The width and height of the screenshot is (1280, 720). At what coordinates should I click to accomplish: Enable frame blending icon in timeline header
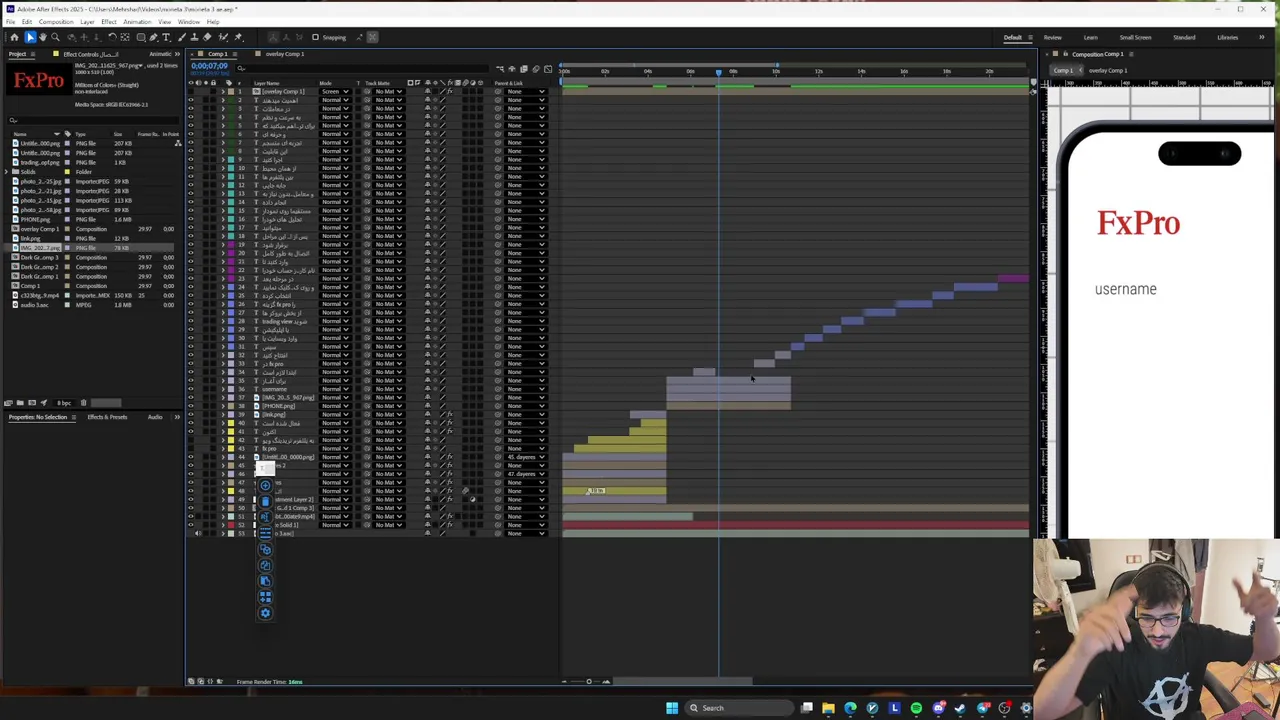tap(524, 69)
